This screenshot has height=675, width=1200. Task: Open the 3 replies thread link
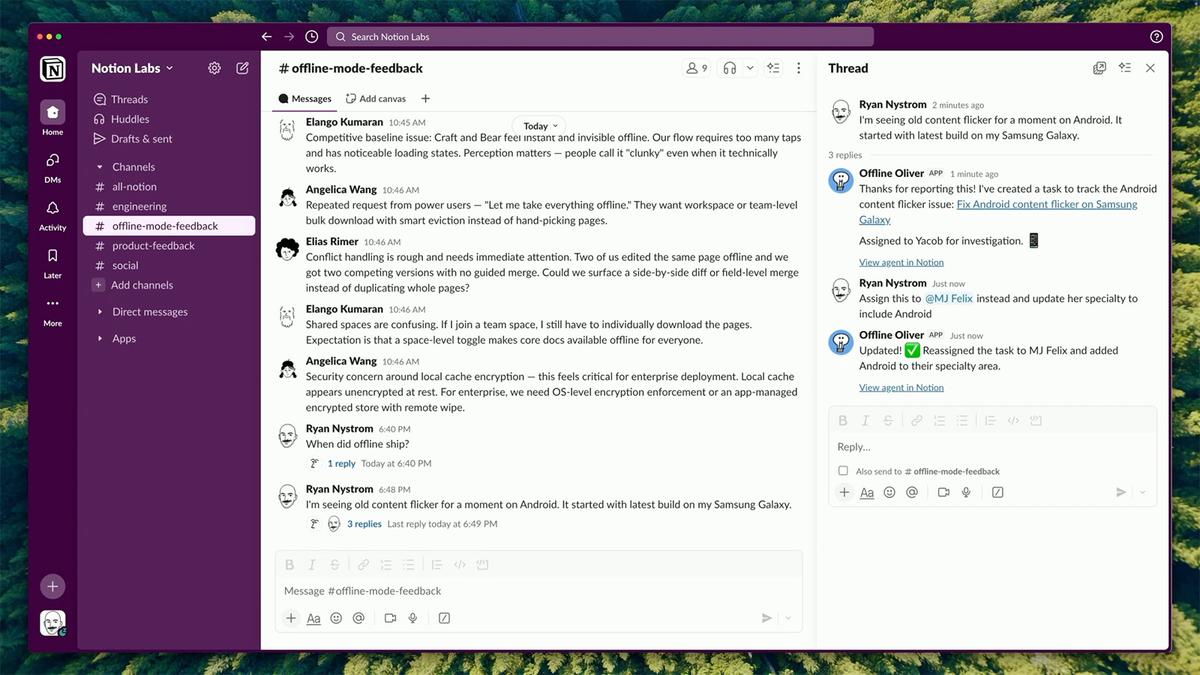tap(364, 524)
